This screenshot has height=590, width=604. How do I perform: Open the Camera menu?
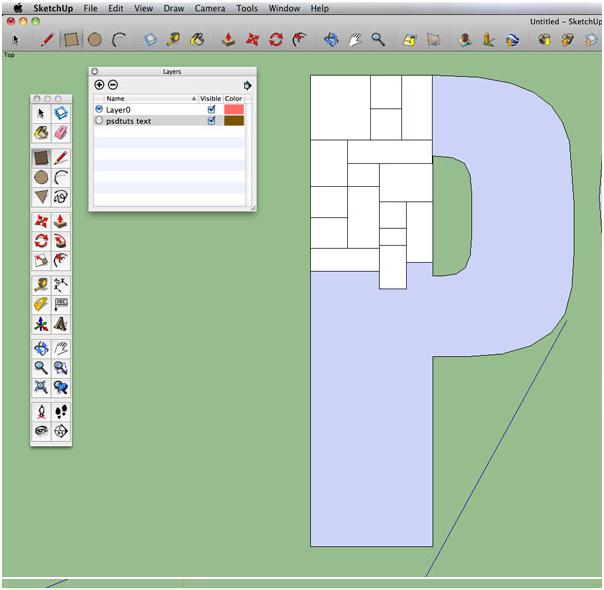pos(210,8)
